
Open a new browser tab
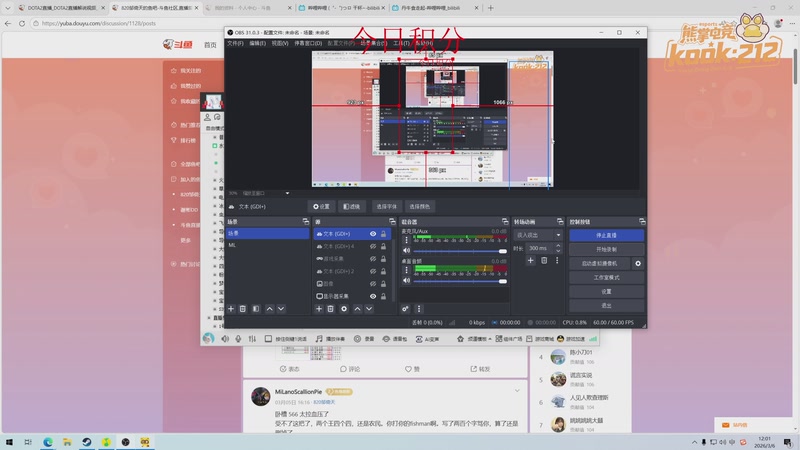click(490, 8)
